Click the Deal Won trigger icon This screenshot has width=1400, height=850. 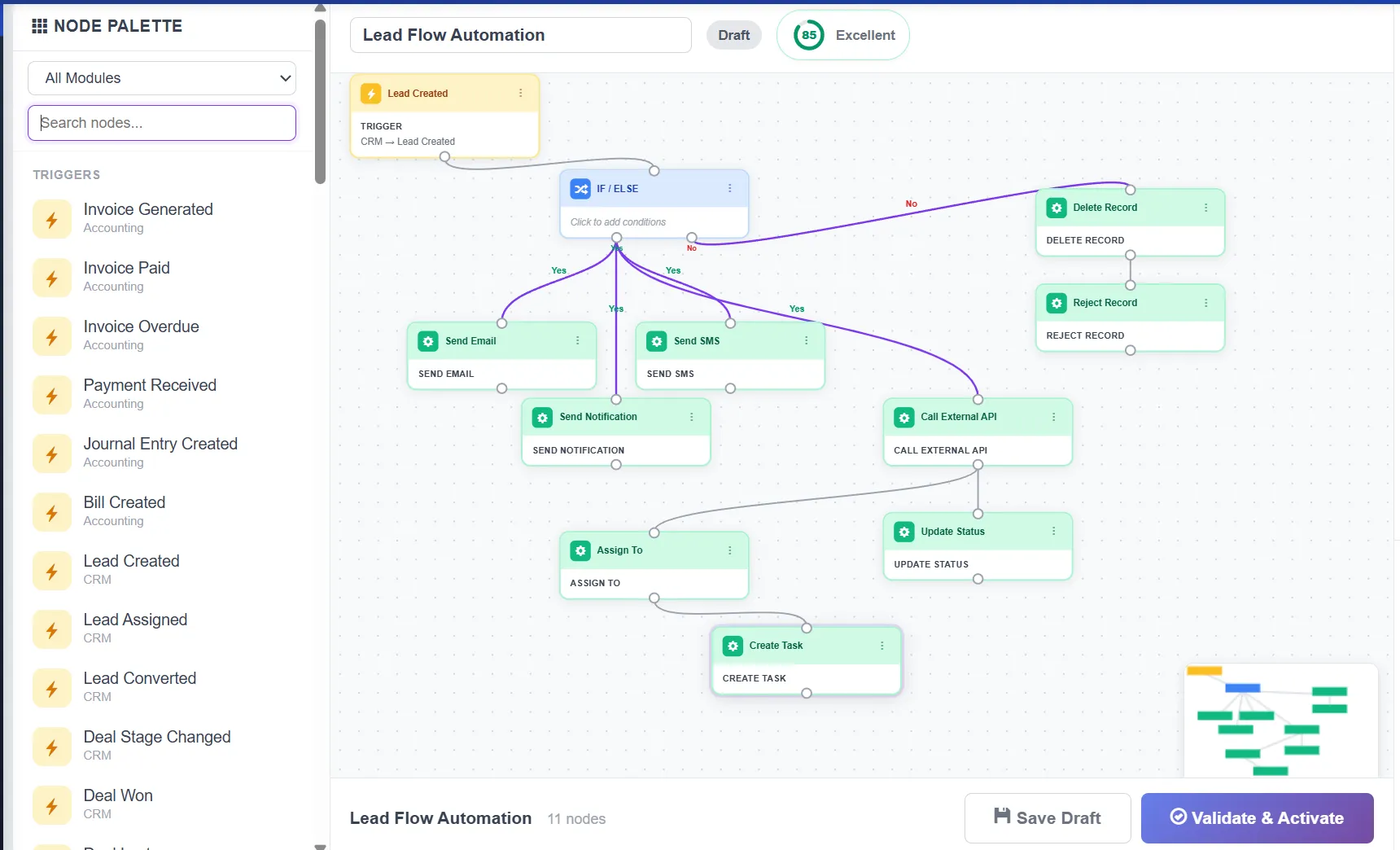[52, 805]
